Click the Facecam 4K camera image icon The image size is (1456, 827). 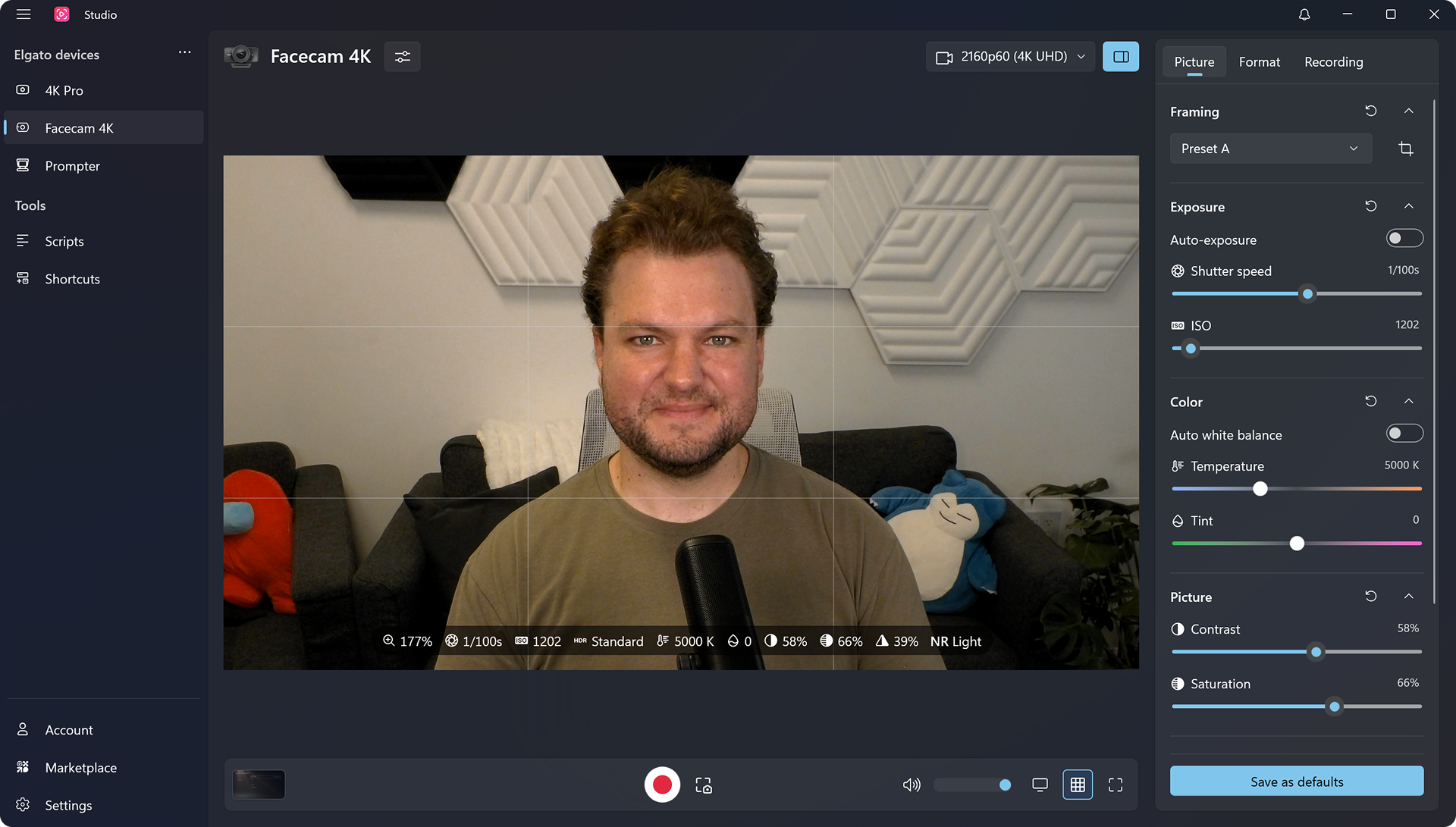(241, 57)
